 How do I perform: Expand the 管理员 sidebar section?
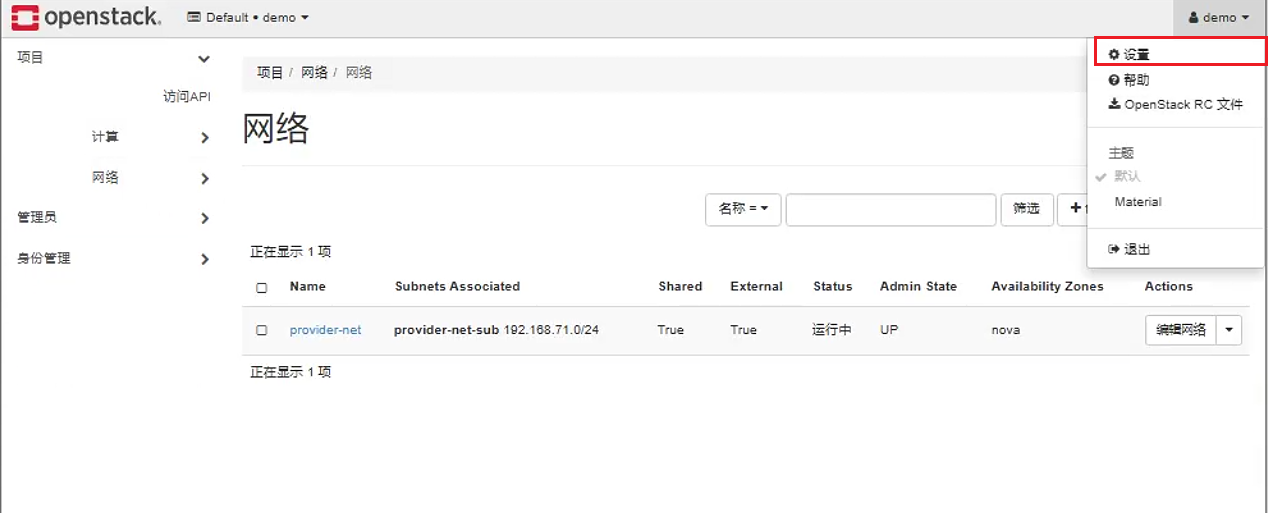[x=113, y=217]
